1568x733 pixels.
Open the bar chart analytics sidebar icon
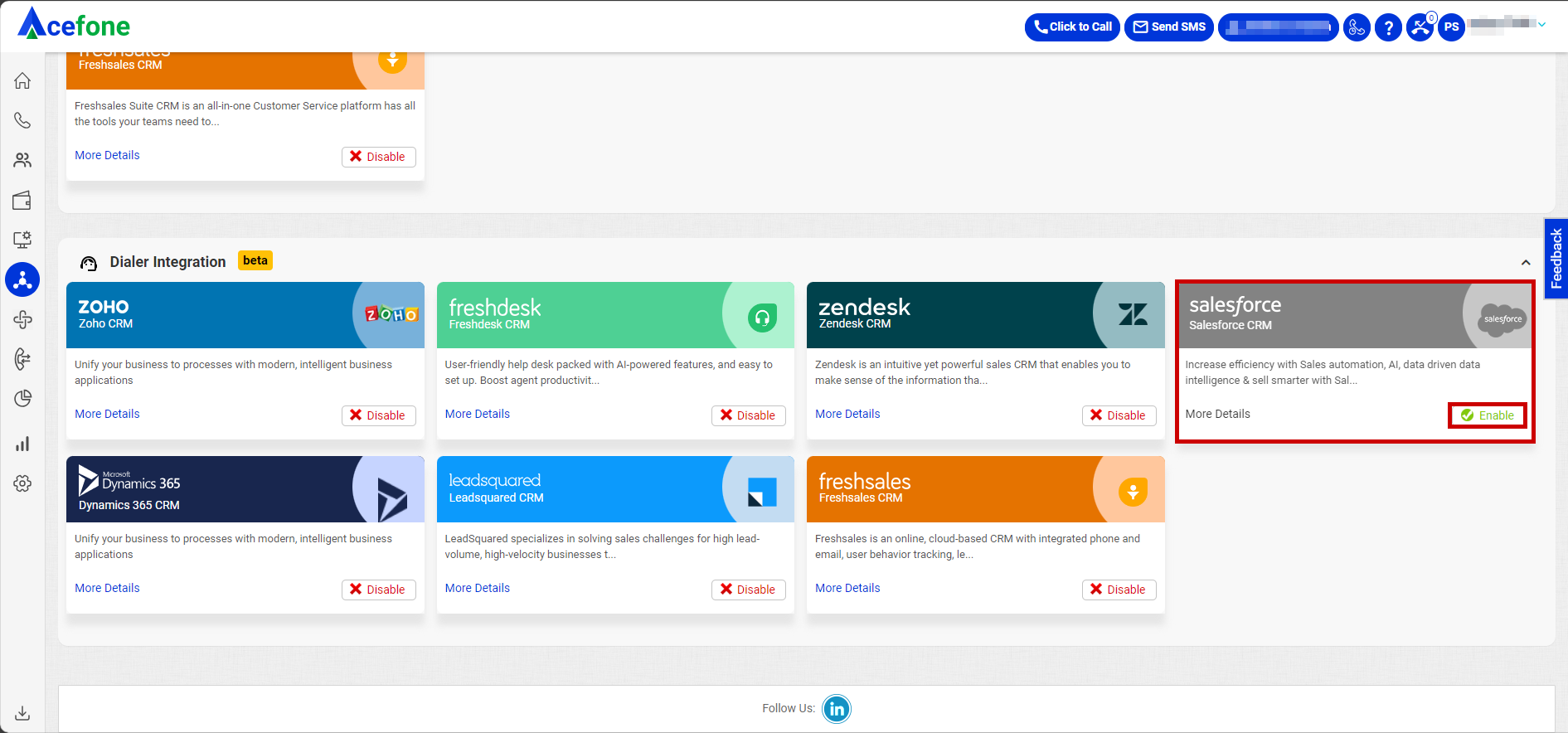pyautogui.click(x=22, y=444)
